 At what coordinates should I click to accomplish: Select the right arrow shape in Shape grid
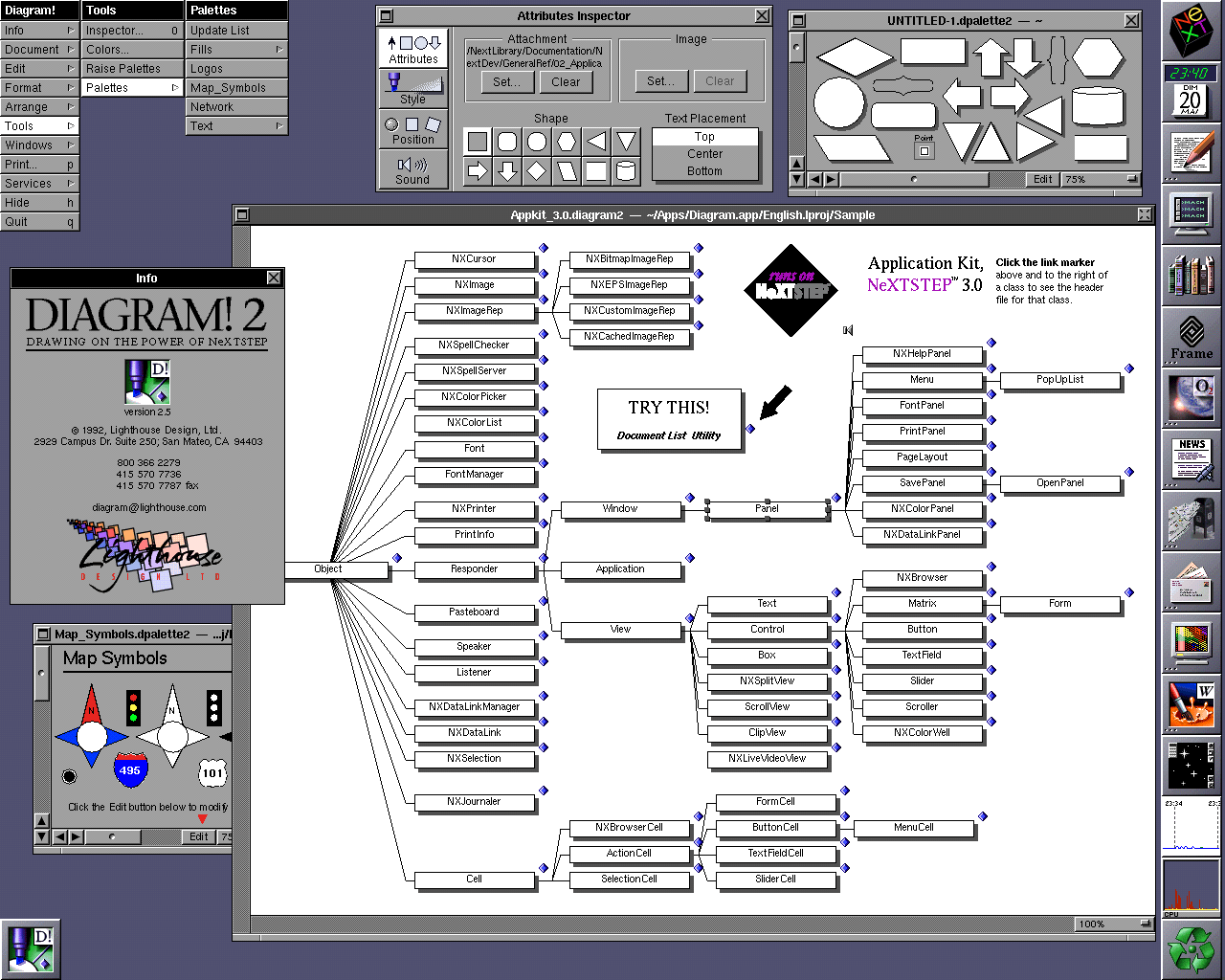pyautogui.click(x=478, y=171)
